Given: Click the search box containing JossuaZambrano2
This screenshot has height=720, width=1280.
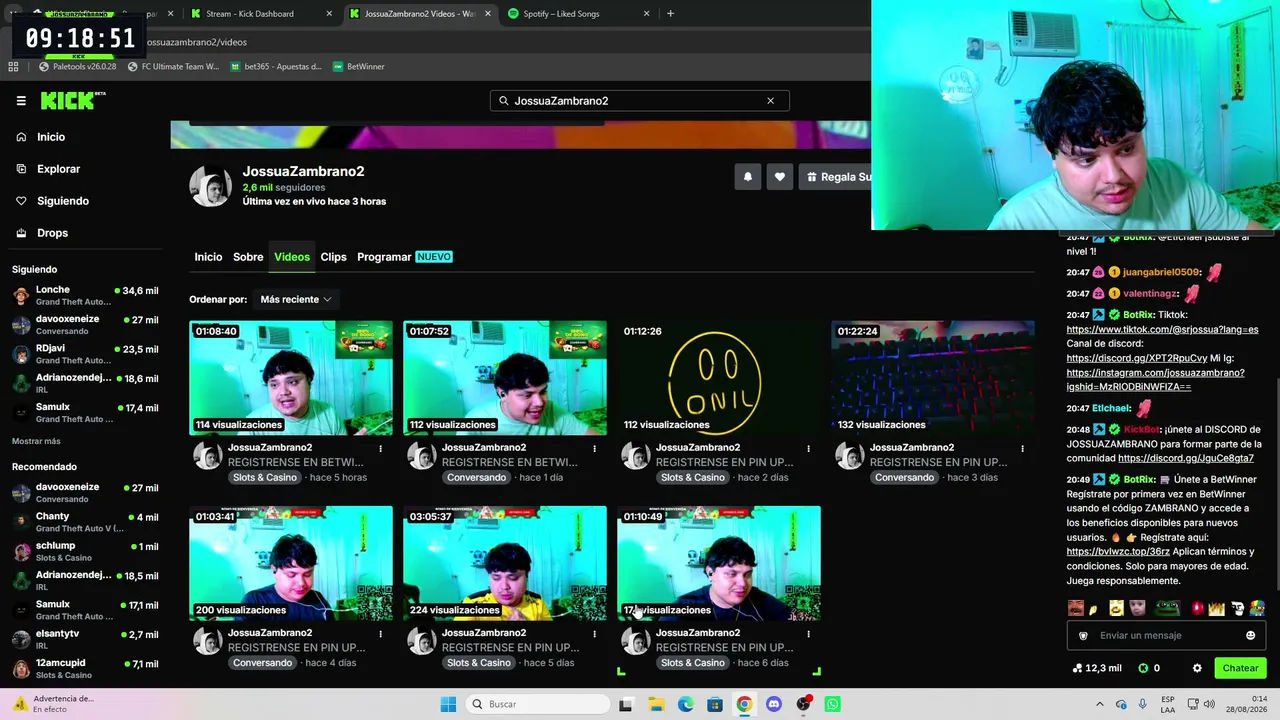Looking at the screenshot, I should (x=639, y=101).
